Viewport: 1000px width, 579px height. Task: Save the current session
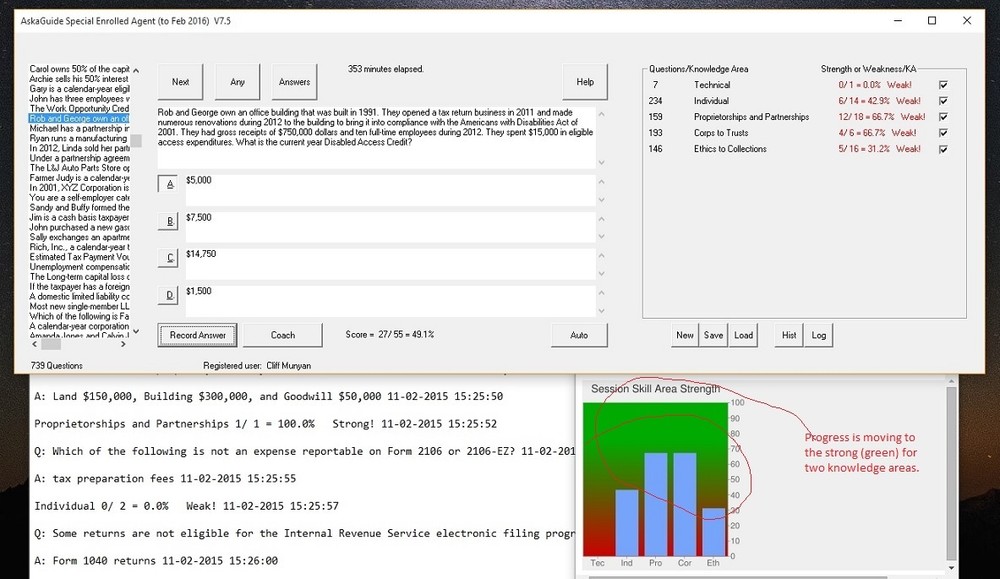point(714,335)
